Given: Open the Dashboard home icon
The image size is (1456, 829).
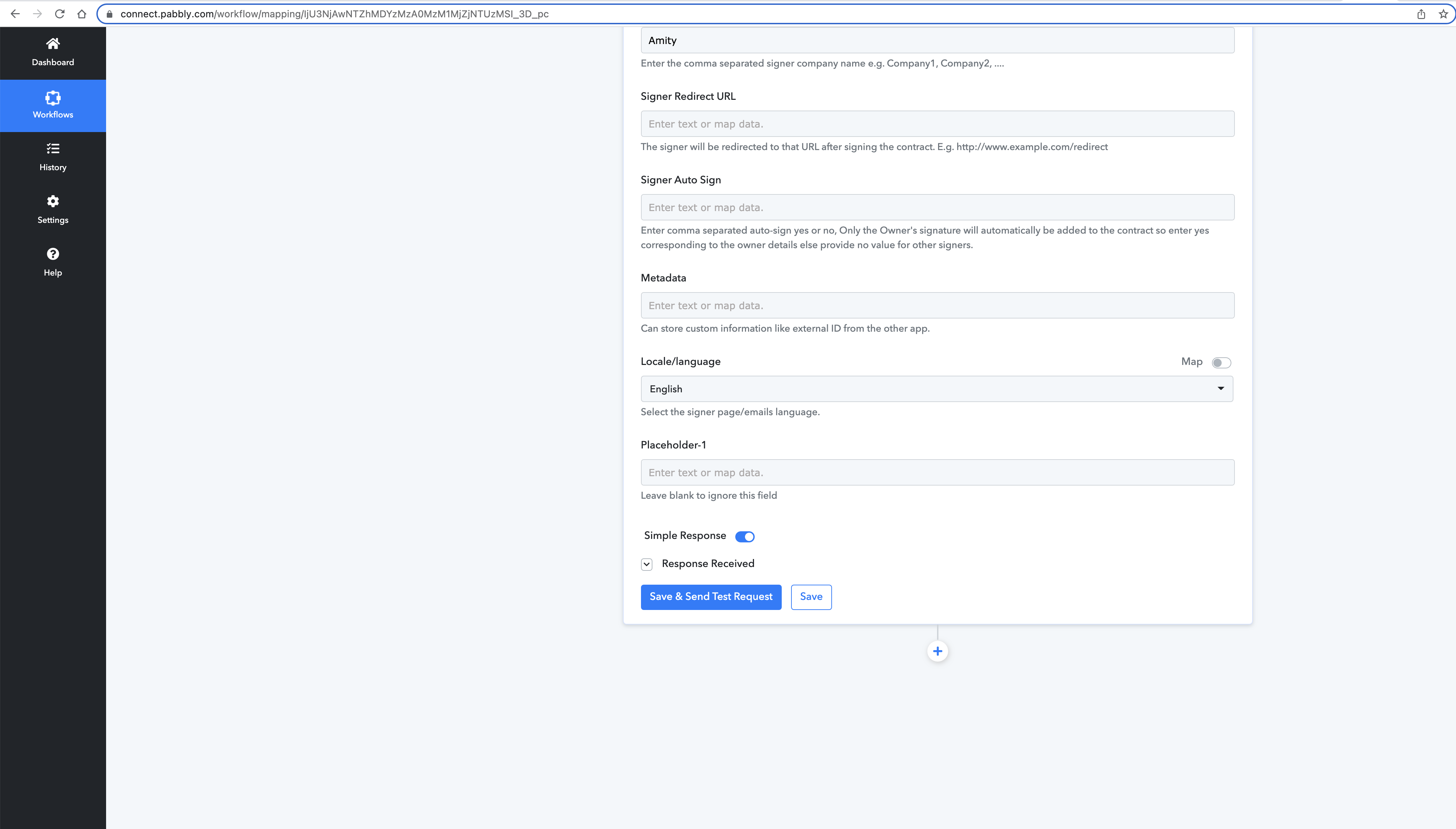Looking at the screenshot, I should pos(52,43).
